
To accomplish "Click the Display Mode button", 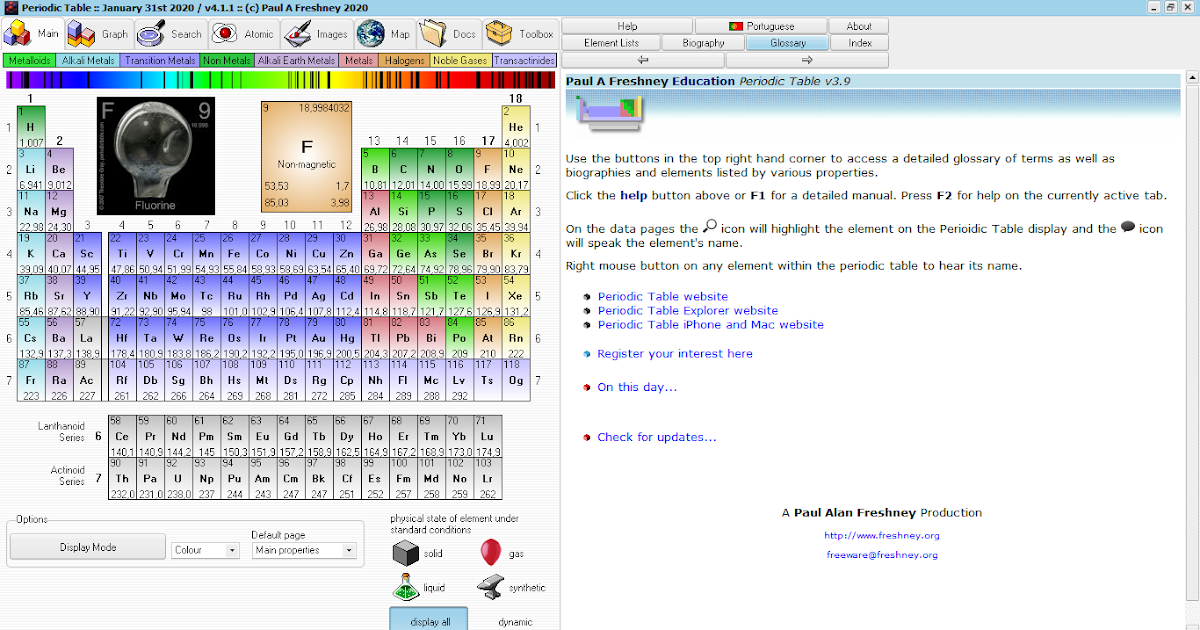I will (87, 547).
